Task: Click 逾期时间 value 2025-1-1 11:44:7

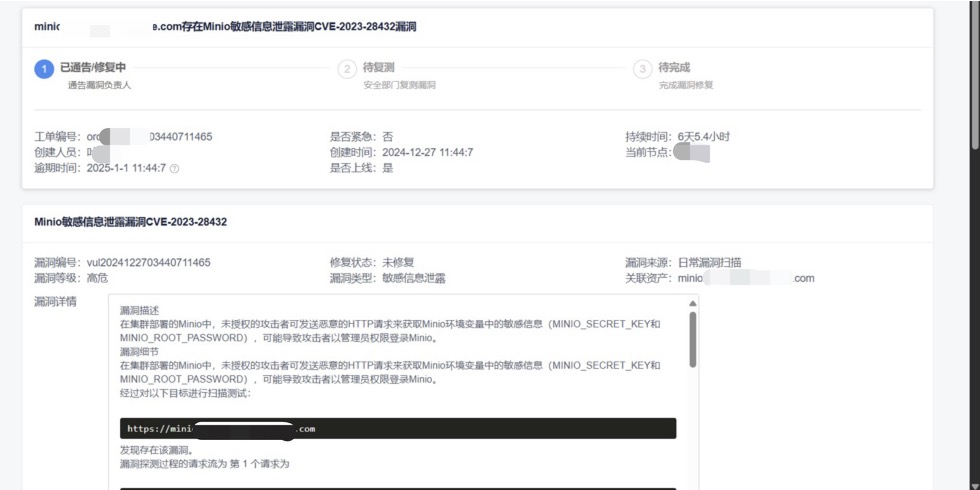Action: click(x=126, y=168)
